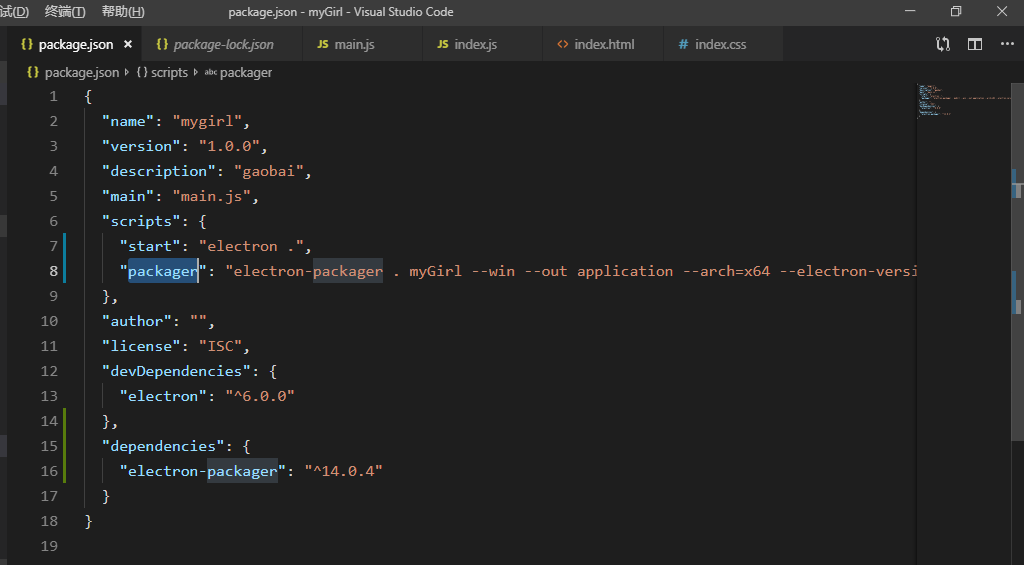
Task: Open the source control changes icon
Action: [942, 44]
